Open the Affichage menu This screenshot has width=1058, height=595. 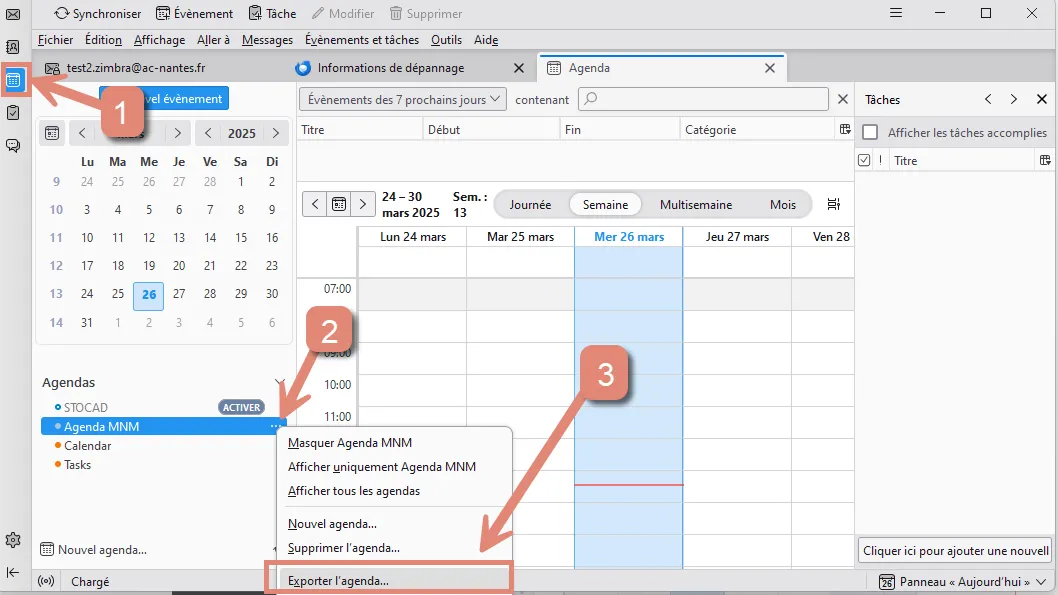pyautogui.click(x=159, y=40)
